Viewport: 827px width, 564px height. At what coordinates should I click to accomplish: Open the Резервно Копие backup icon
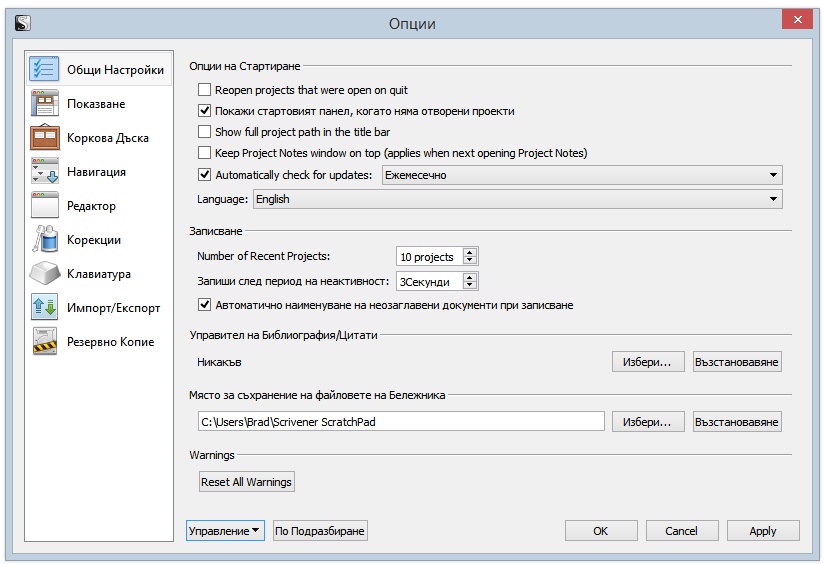coord(46,342)
